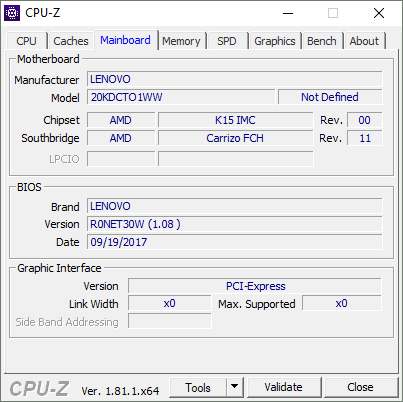This screenshot has height=402, width=403.
Task: View the About tab
Action: pyautogui.click(x=364, y=41)
